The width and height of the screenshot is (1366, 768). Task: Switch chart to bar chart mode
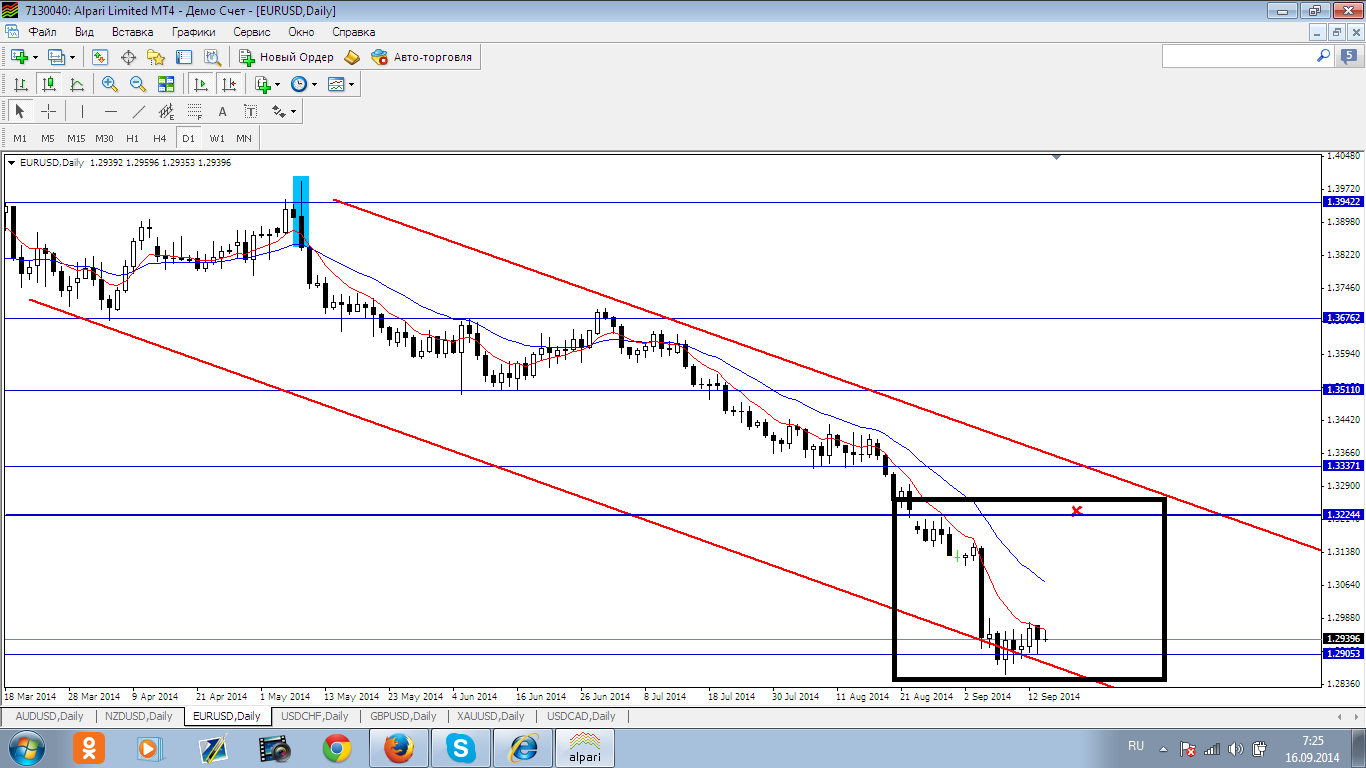pyautogui.click(x=20, y=84)
